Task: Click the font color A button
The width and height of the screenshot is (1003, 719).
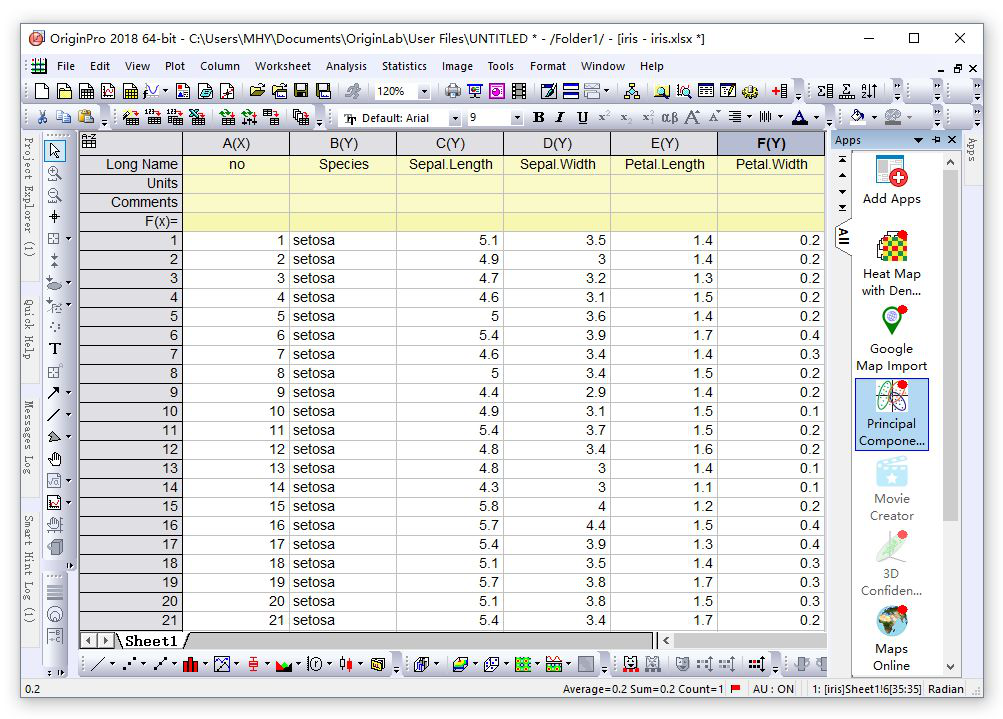Action: point(798,117)
